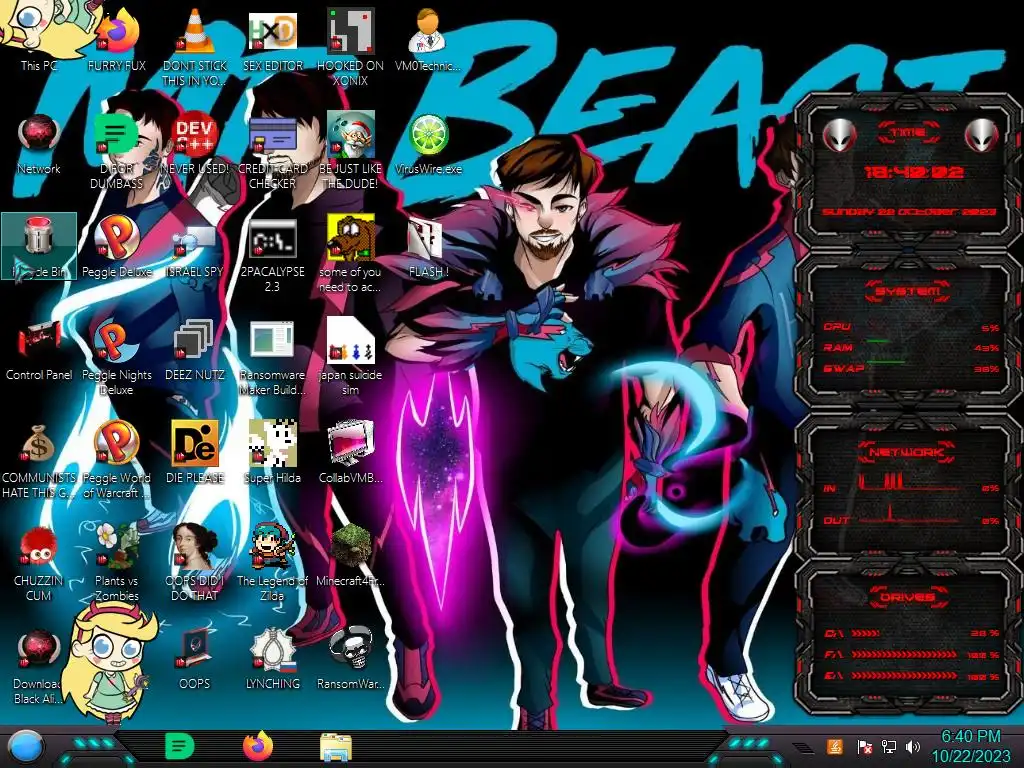This screenshot has height=768, width=1024.
Task: Select the CollabVMB monitor shortcut
Action: point(351,452)
